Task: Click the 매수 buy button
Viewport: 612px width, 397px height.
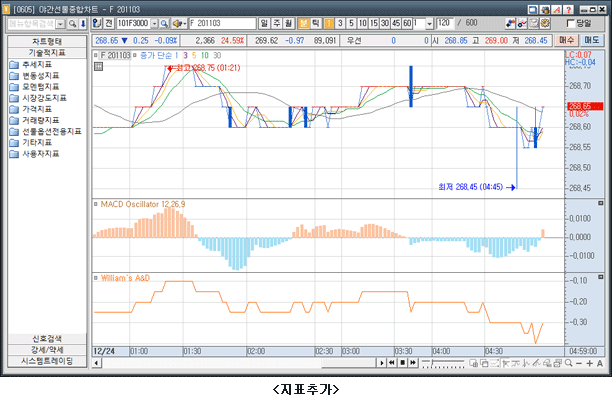Action: point(566,40)
